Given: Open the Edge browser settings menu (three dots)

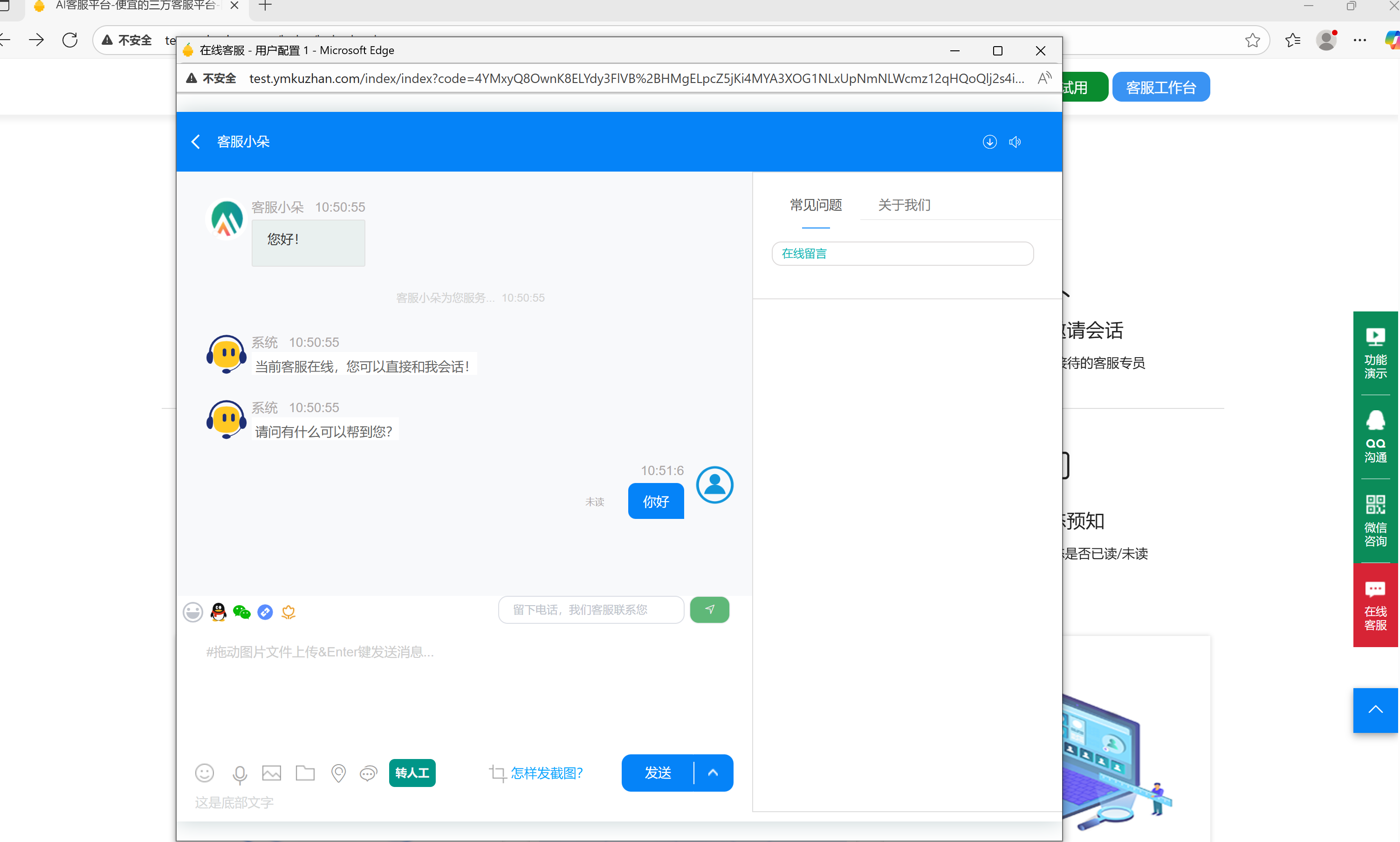Looking at the screenshot, I should coord(1361,40).
